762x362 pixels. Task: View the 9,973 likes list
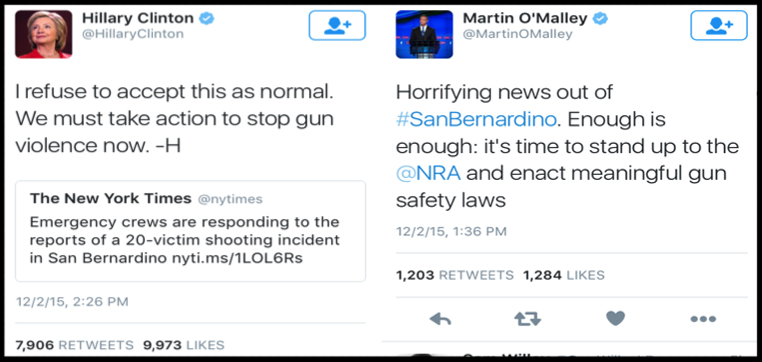(184, 345)
